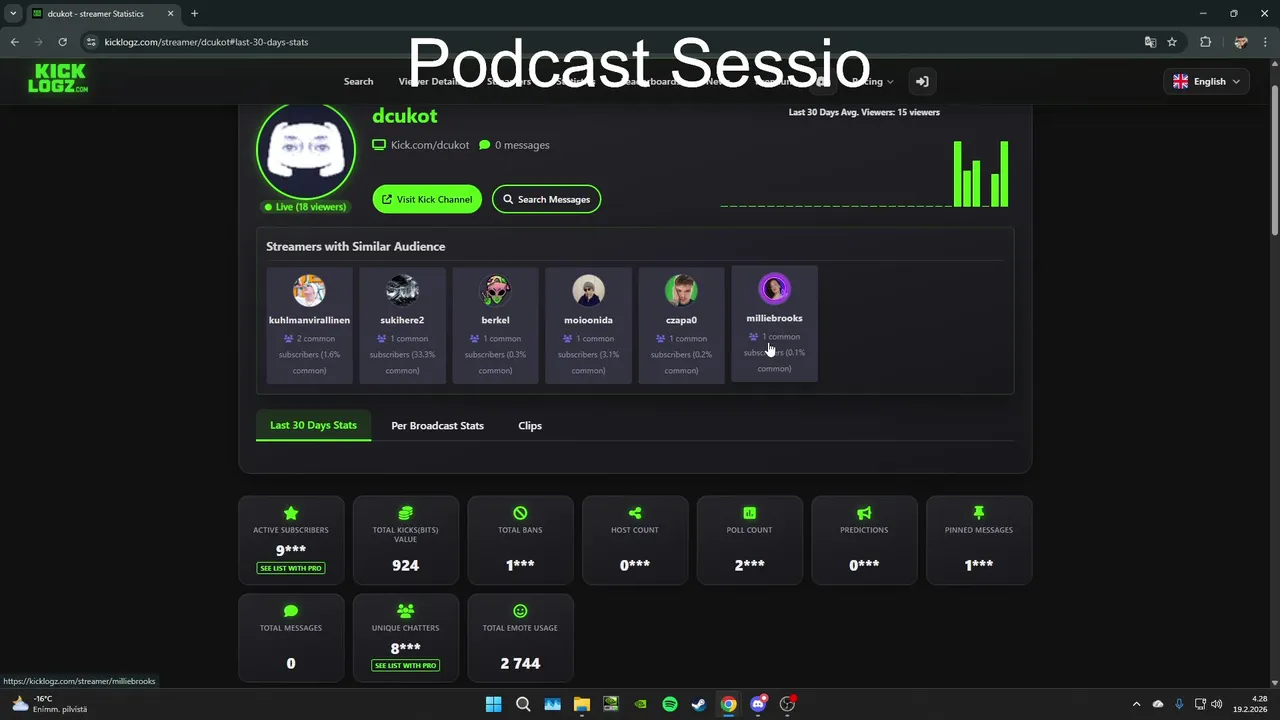Click the star icon on Active Subscribers card
Screen dimensions: 1280x720
291,513
